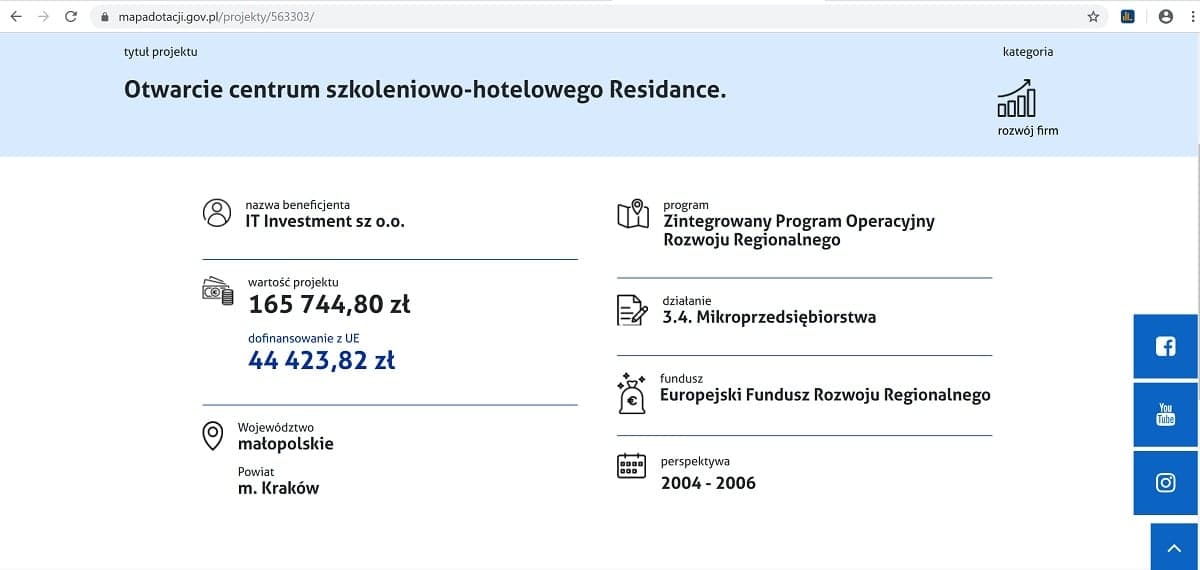Click the document pen icon beside działanie

632,310
